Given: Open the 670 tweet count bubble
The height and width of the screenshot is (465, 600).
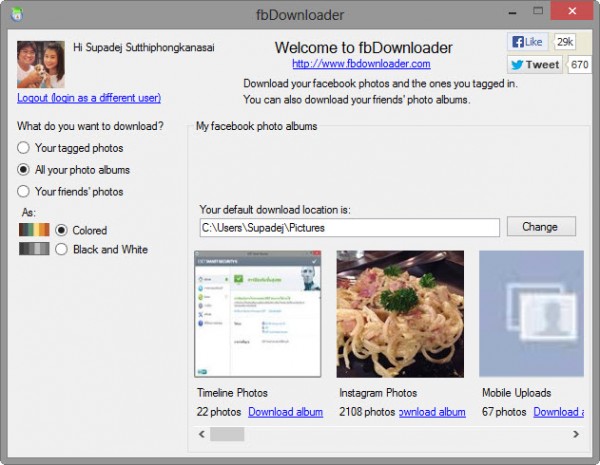Looking at the screenshot, I should [579, 65].
